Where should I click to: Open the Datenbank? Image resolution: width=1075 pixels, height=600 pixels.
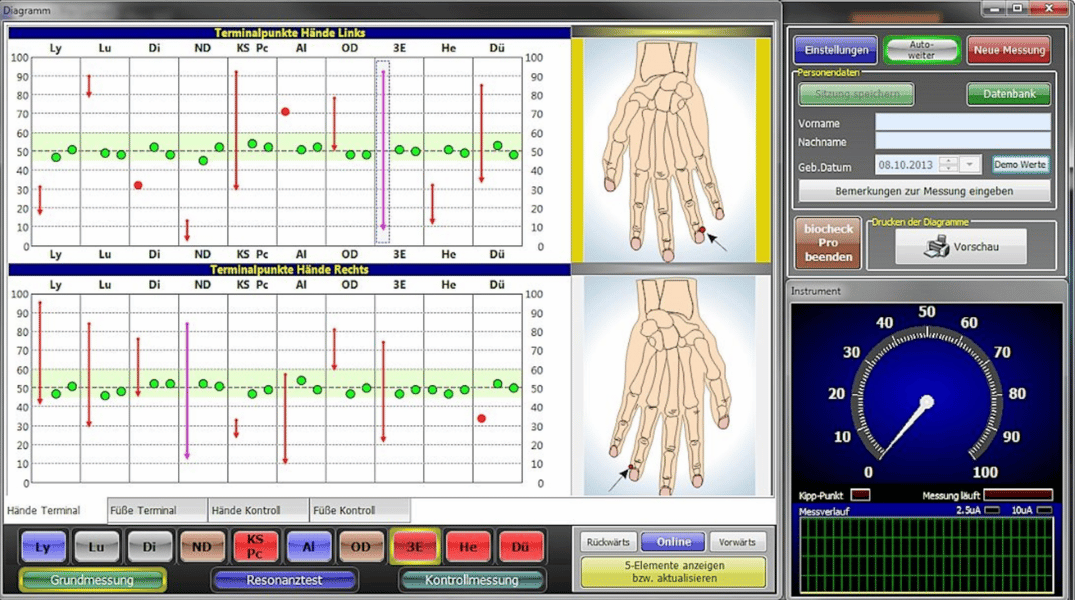point(1008,94)
